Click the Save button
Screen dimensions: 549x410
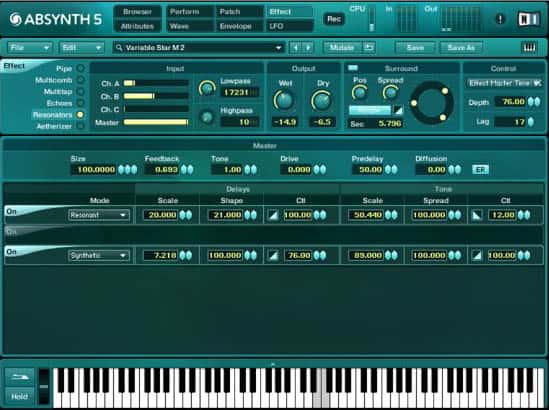coord(415,47)
